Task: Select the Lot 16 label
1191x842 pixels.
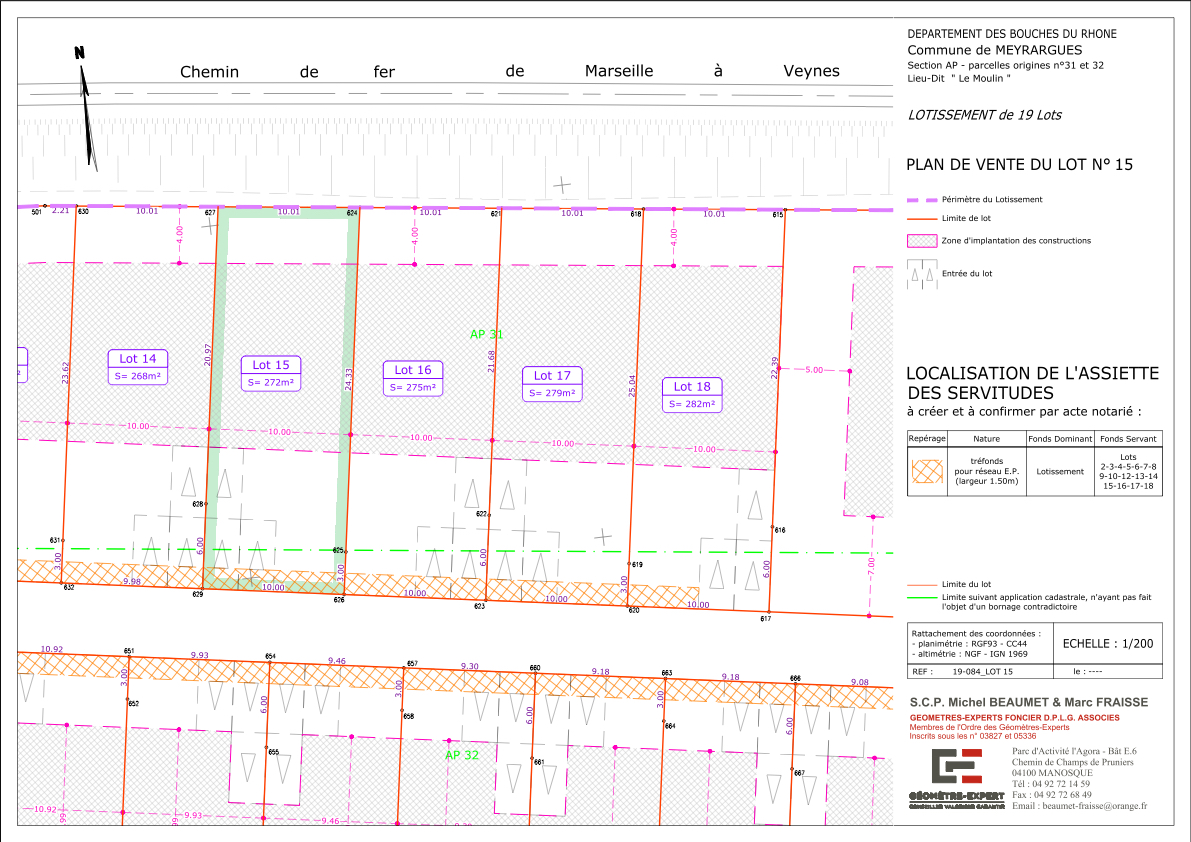Action: coord(412,370)
